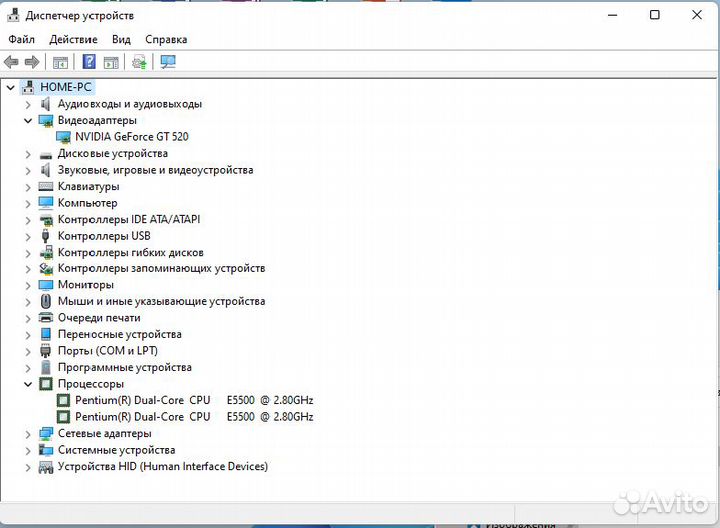Click the Видеоадаптеры display icon

click(46, 120)
